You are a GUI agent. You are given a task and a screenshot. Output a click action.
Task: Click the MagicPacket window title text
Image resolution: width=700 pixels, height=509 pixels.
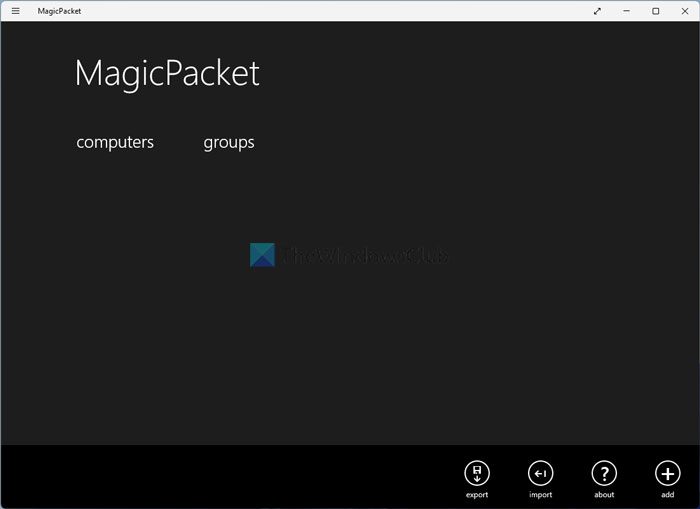59,11
